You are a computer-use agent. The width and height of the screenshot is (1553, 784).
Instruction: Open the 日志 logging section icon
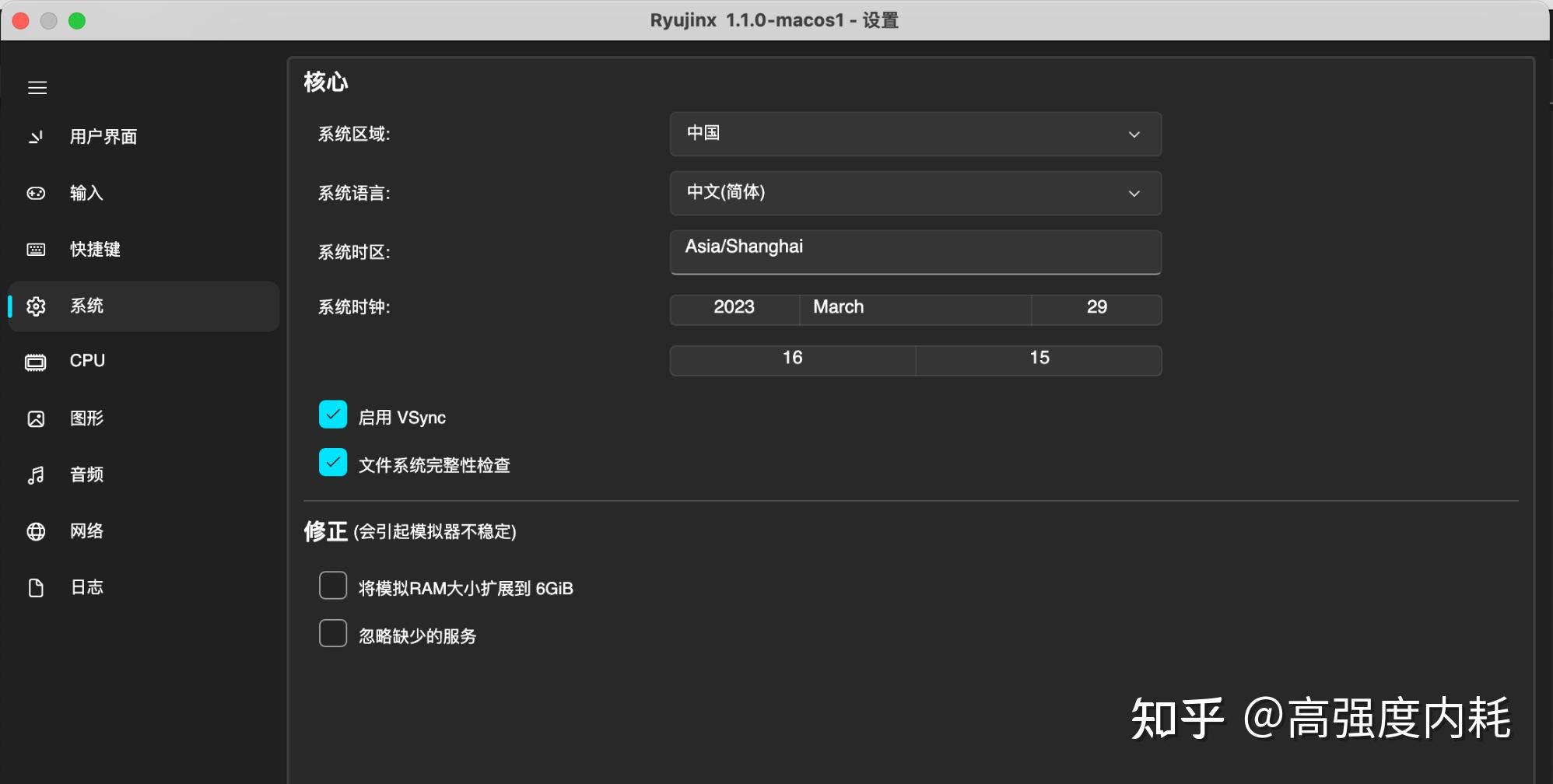pyautogui.click(x=36, y=587)
